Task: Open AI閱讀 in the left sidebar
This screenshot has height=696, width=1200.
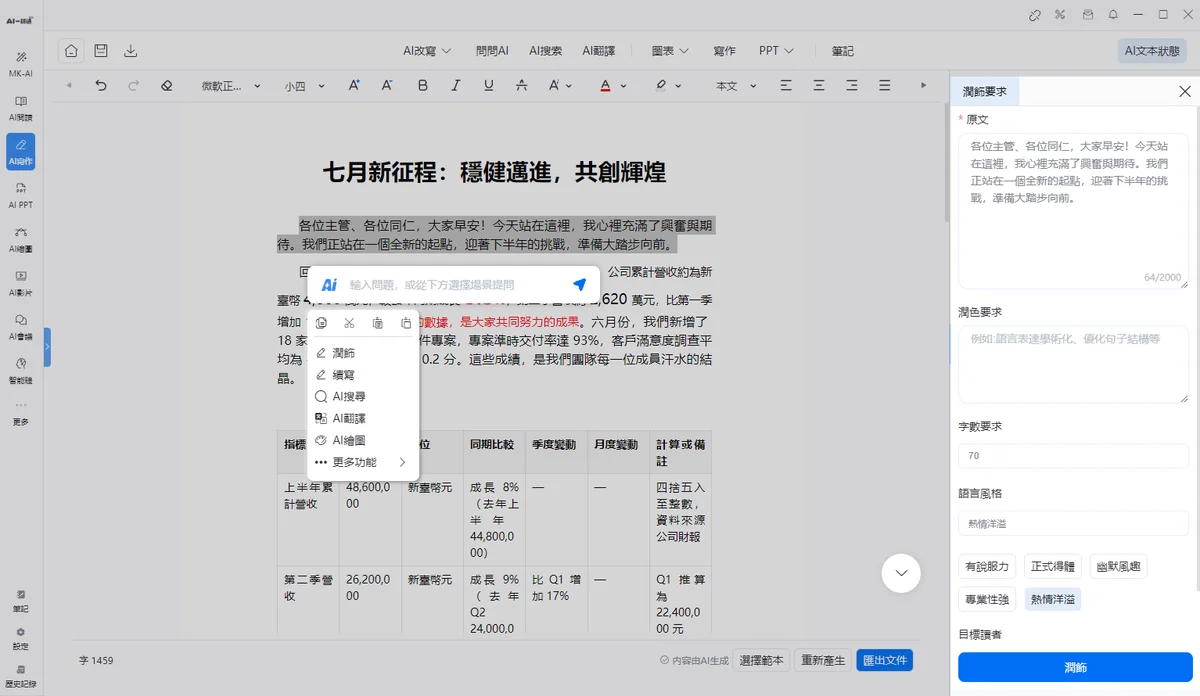Action: tap(20, 107)
